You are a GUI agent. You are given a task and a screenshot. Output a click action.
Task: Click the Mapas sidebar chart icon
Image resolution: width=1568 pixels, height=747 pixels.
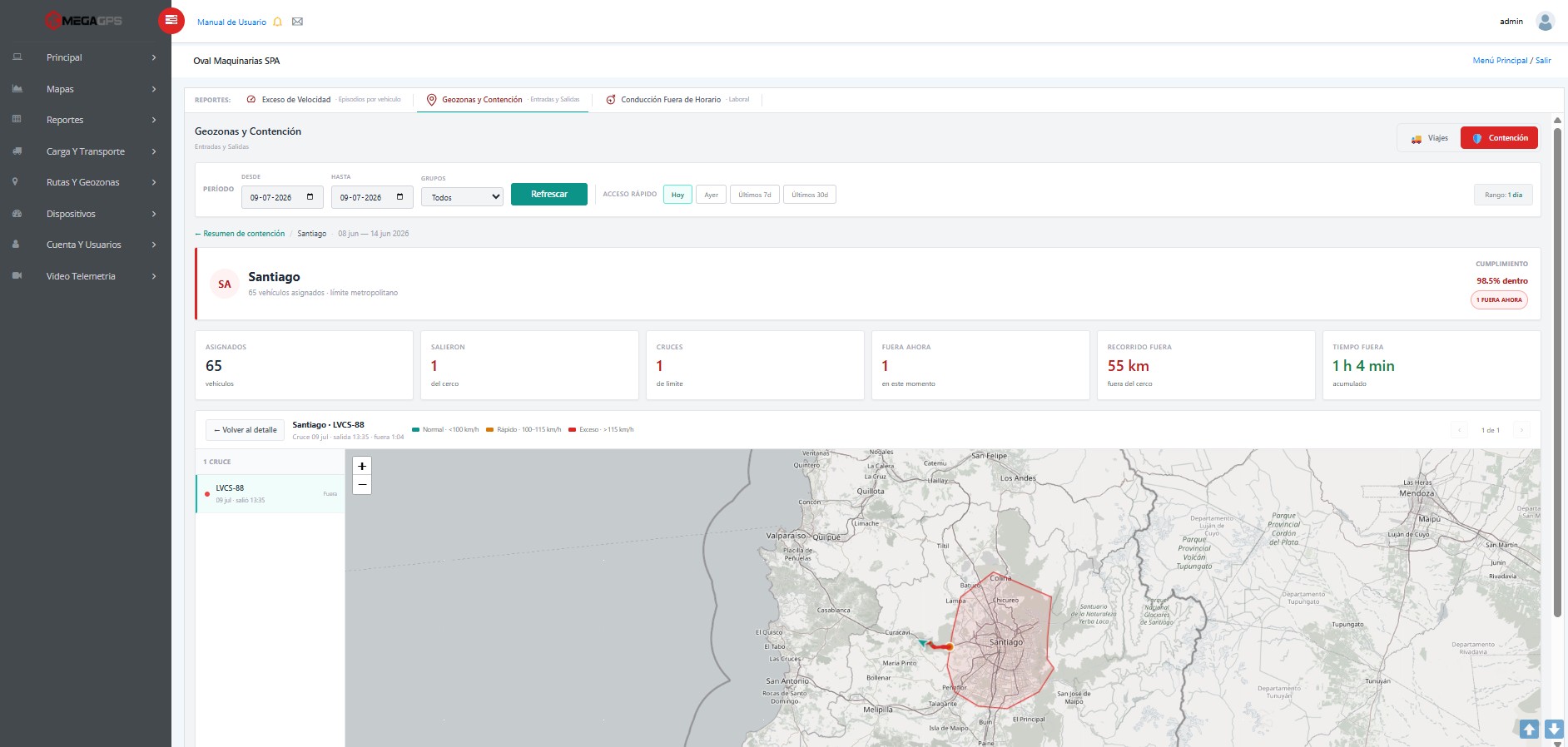click(x=17, y=88)
